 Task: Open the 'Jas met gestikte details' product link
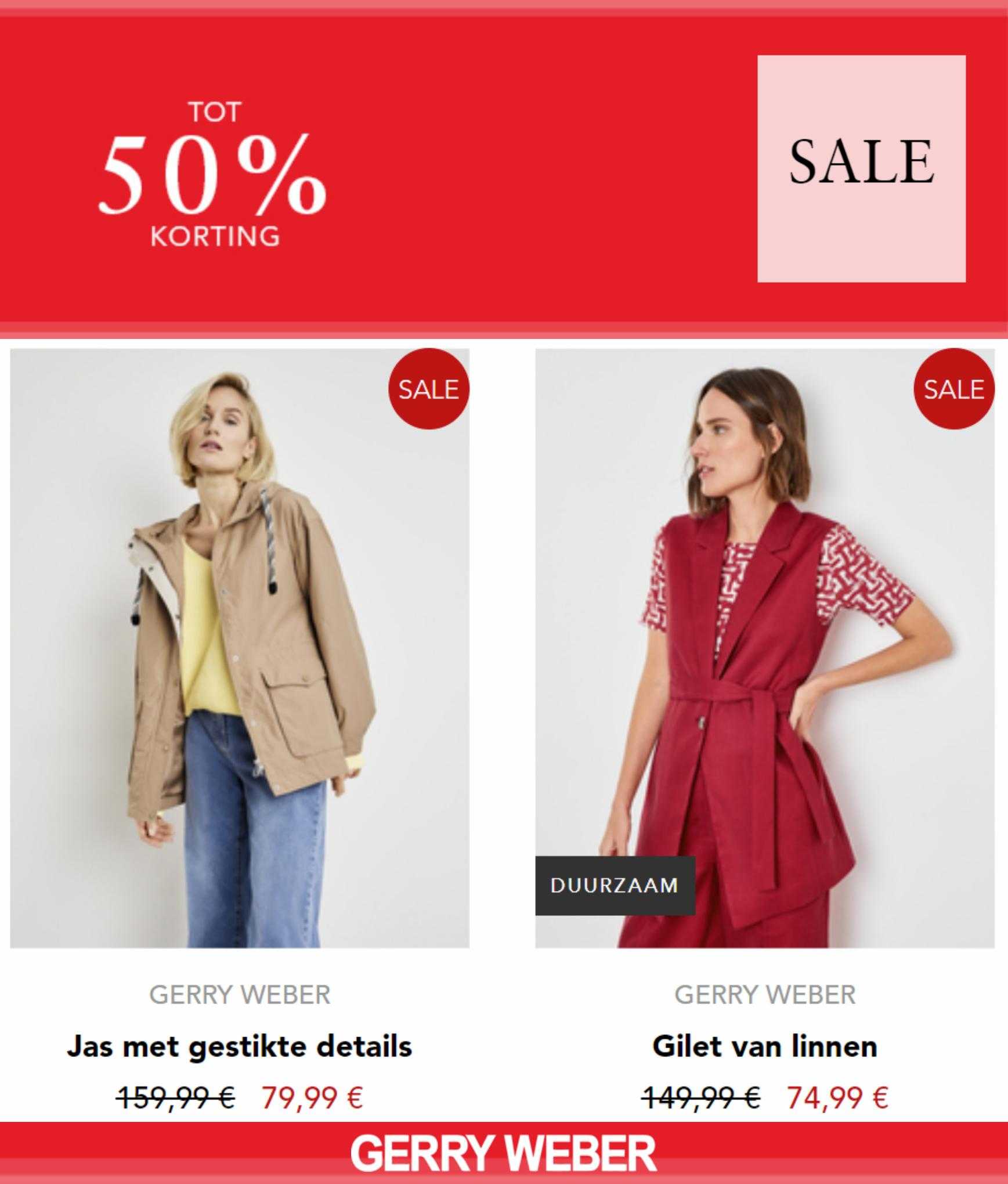[240, 1048]
